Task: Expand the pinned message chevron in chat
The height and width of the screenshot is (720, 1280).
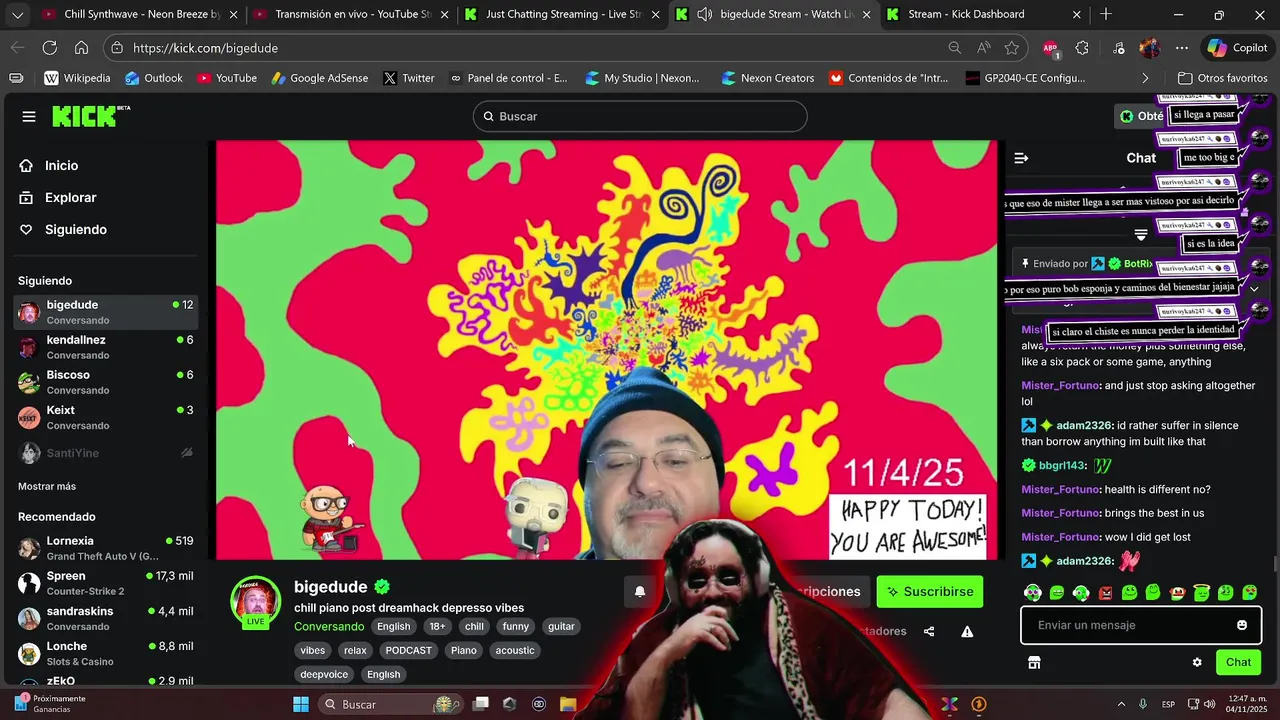Action: (1254, 289)
